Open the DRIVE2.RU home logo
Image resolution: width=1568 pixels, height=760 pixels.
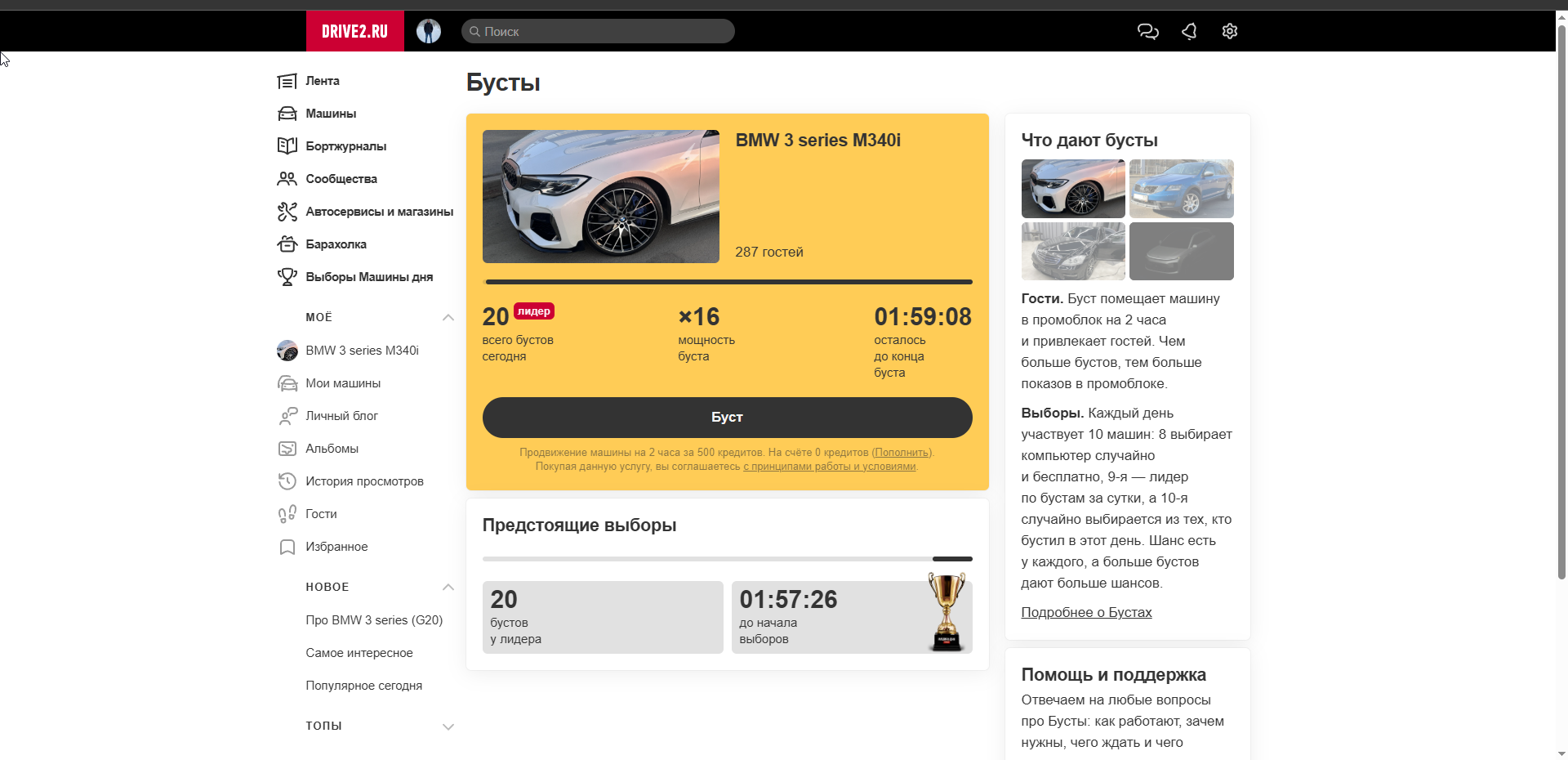tap(355, 31)
